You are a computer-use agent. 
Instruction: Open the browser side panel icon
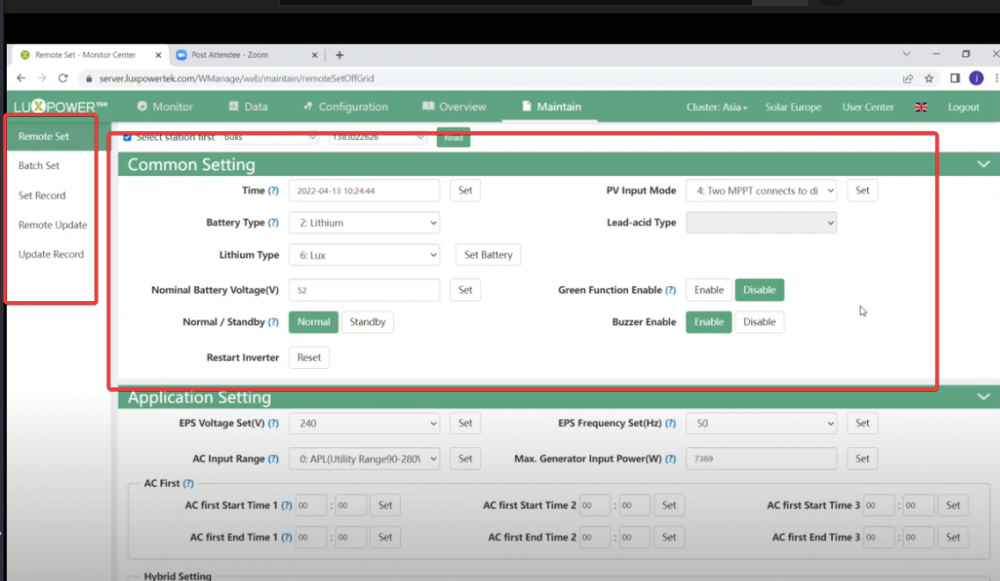[x=955, y=78]
